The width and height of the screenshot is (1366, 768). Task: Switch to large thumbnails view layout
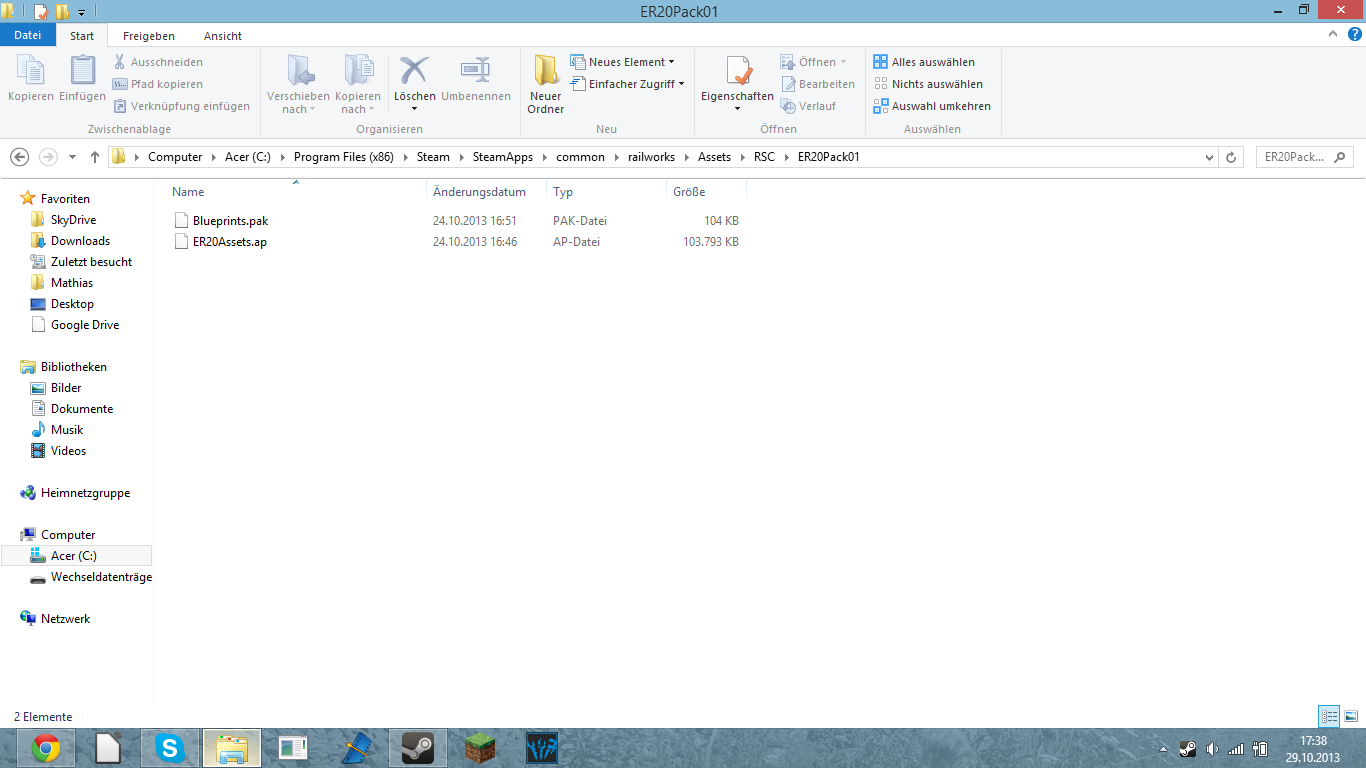1351,716
